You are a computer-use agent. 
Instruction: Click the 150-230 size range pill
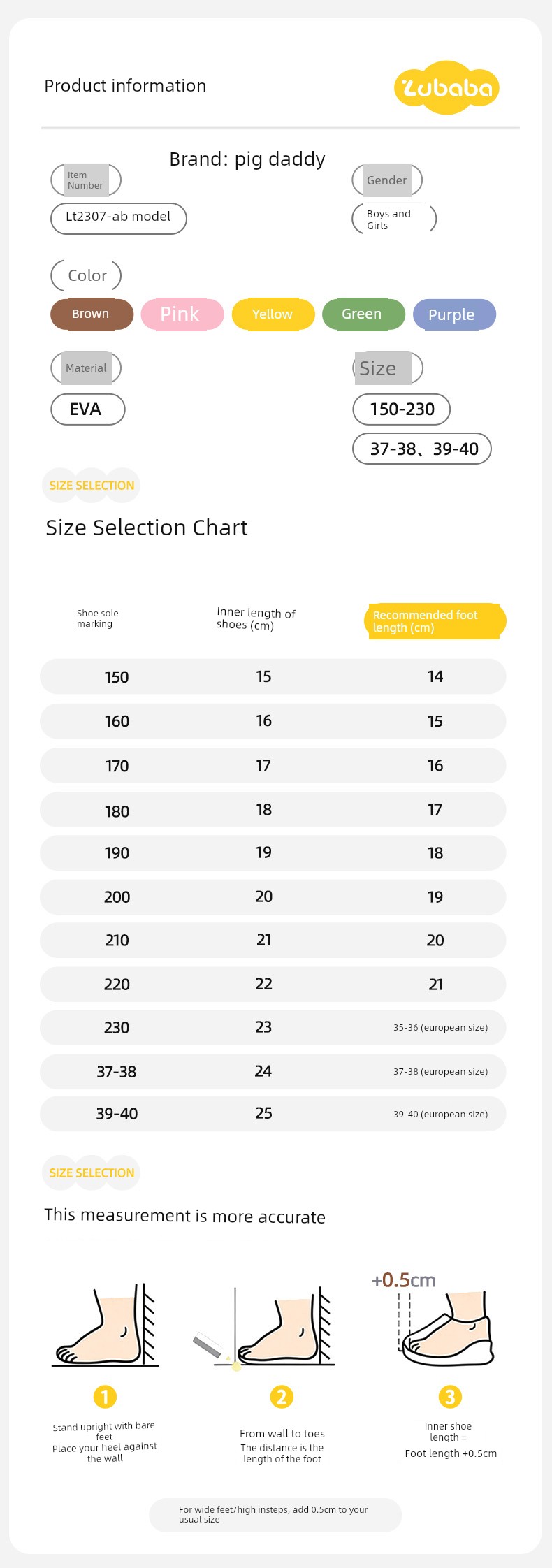pos(401,409)
